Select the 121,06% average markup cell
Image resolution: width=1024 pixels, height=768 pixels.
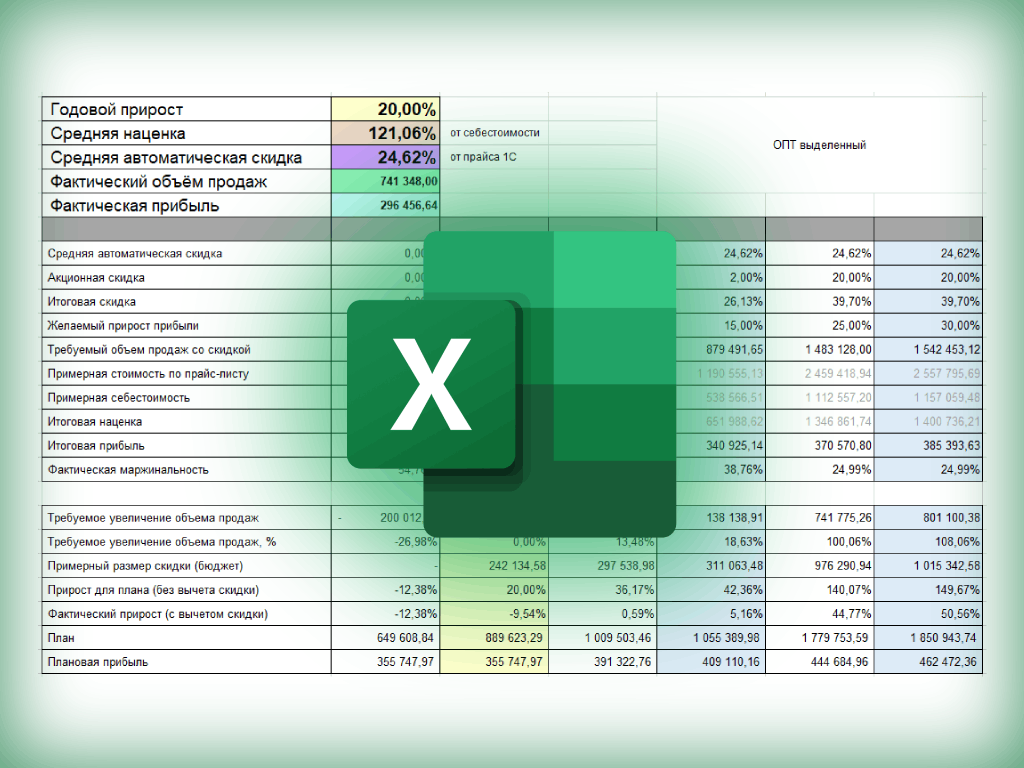pos(385,133)
